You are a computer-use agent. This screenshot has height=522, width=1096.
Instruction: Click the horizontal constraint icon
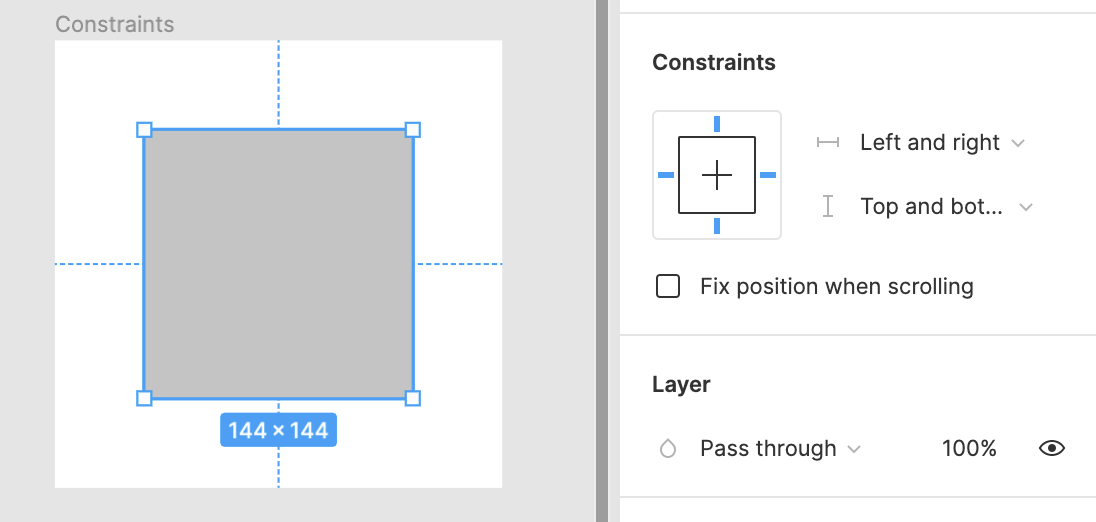click(x=828, y=143)
